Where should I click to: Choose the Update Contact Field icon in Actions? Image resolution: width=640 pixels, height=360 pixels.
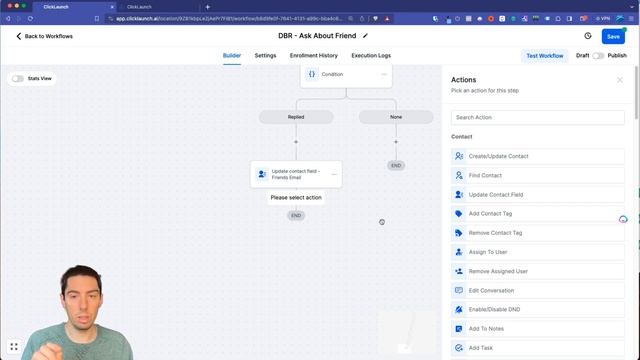[459, 194]
